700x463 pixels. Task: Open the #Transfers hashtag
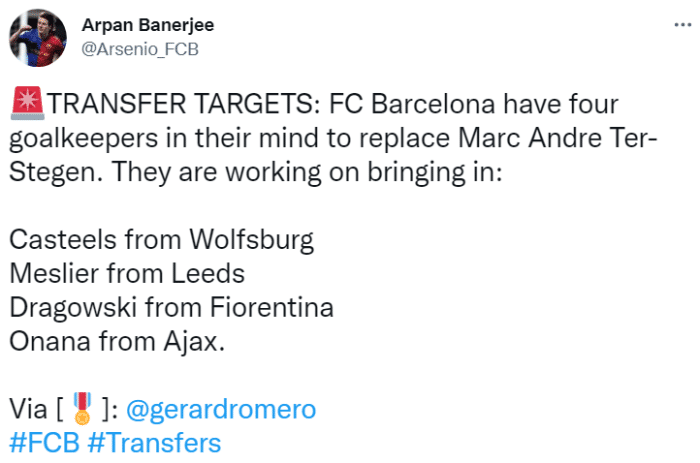tap(154, 443)
